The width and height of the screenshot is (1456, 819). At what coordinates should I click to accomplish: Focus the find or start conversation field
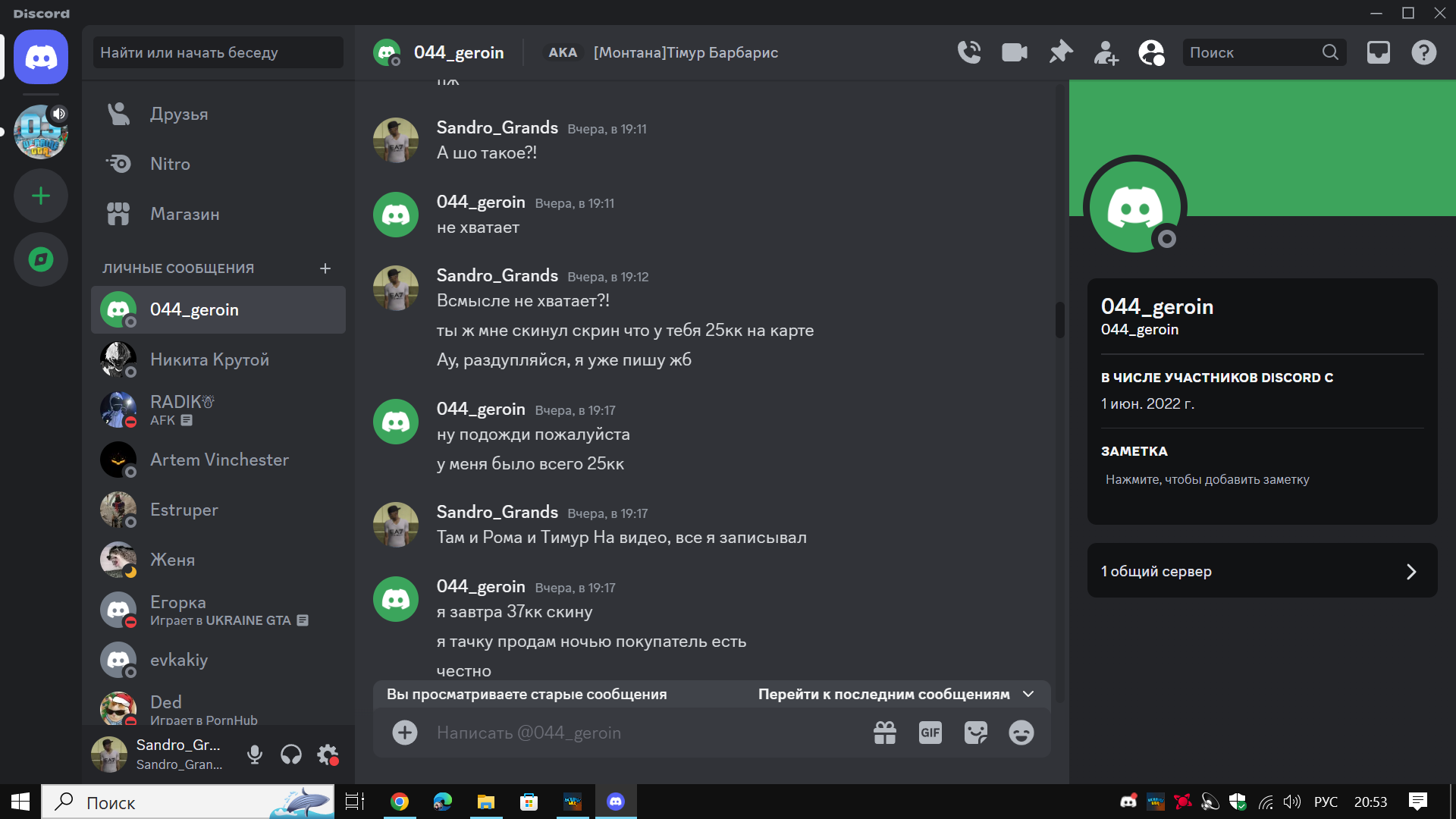pyautogui.click(x=218, y=52)
